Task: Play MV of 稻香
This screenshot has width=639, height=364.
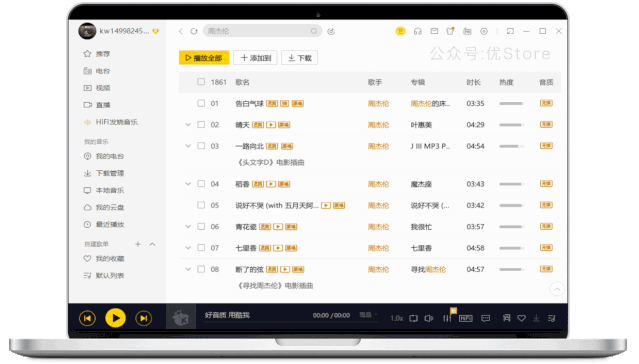Action: pos(271,184)
